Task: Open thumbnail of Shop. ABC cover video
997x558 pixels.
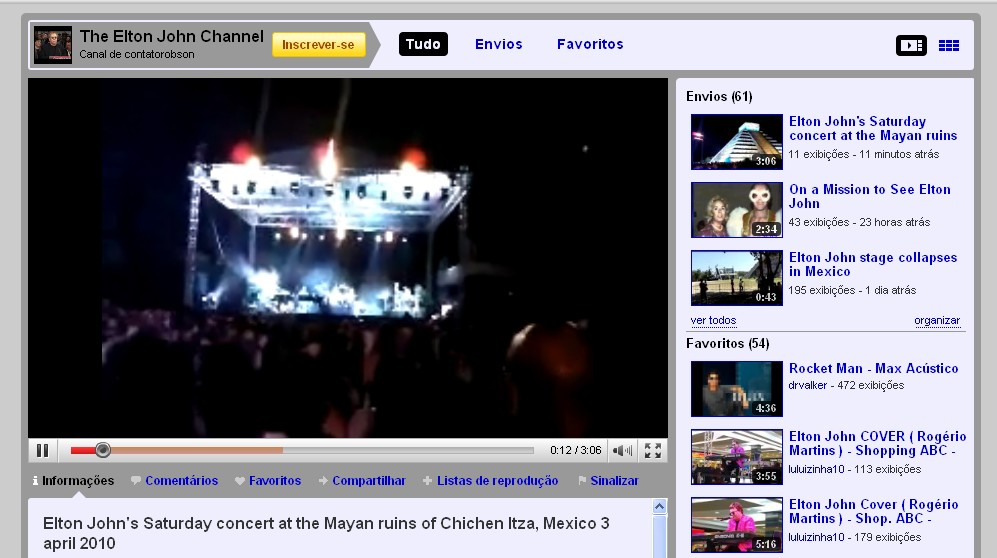Action: [x=737, y=525]
